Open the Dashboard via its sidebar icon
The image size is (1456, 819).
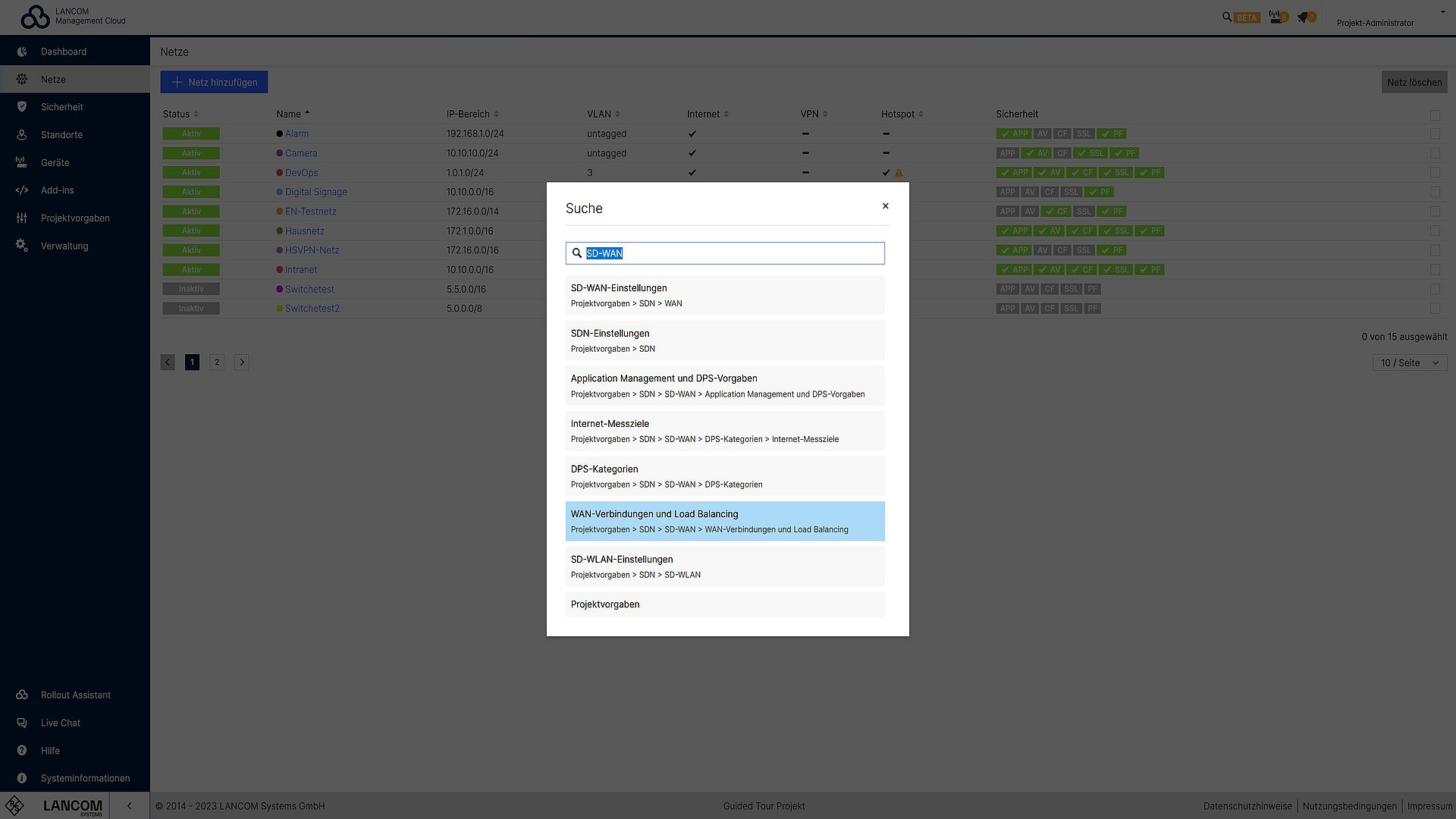(x=22, y=51)
